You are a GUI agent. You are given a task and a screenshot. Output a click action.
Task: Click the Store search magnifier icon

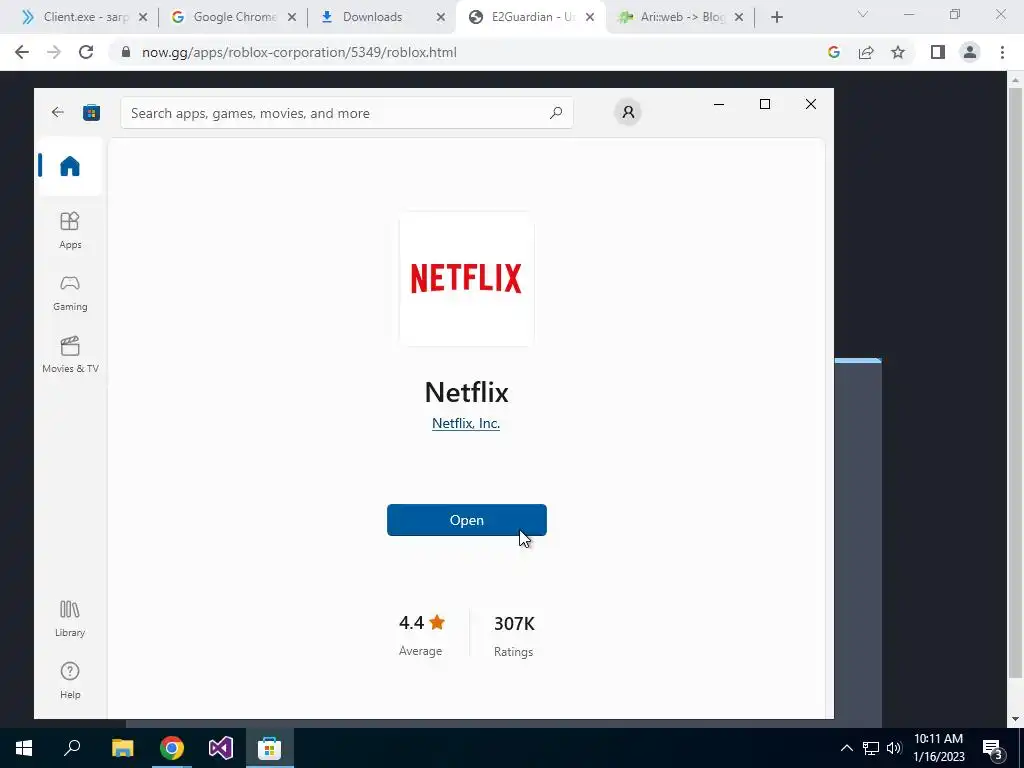pos(556,113)
